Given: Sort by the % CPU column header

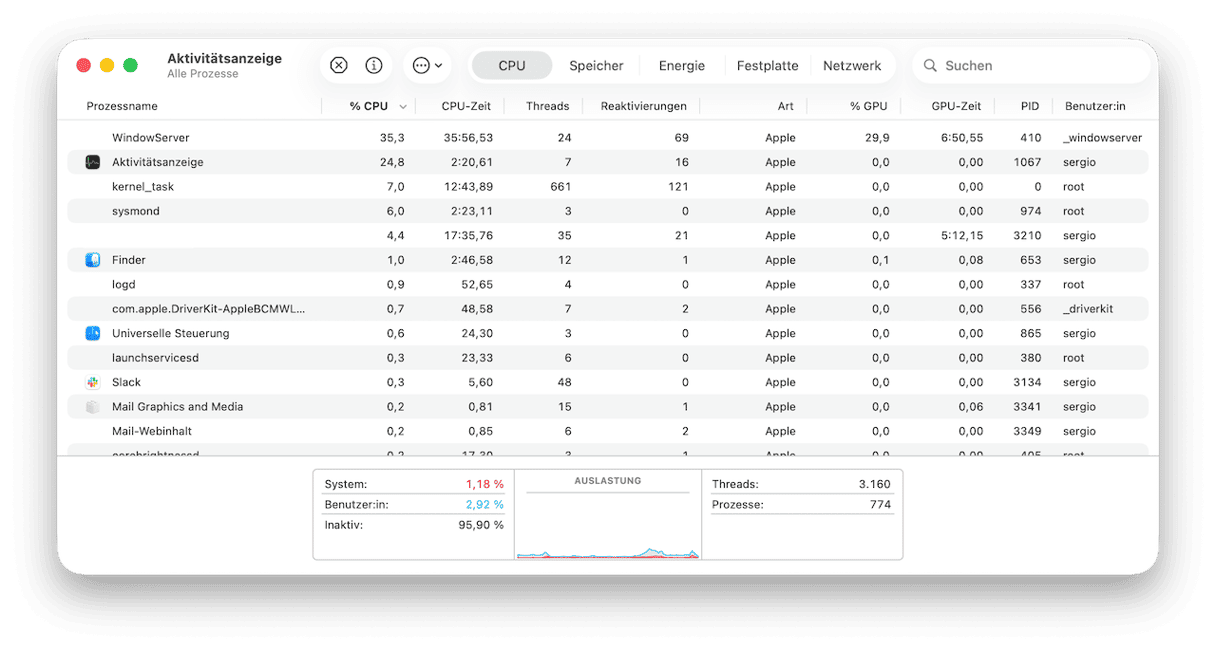Looking at the screenshot, I should pos(369,106).
